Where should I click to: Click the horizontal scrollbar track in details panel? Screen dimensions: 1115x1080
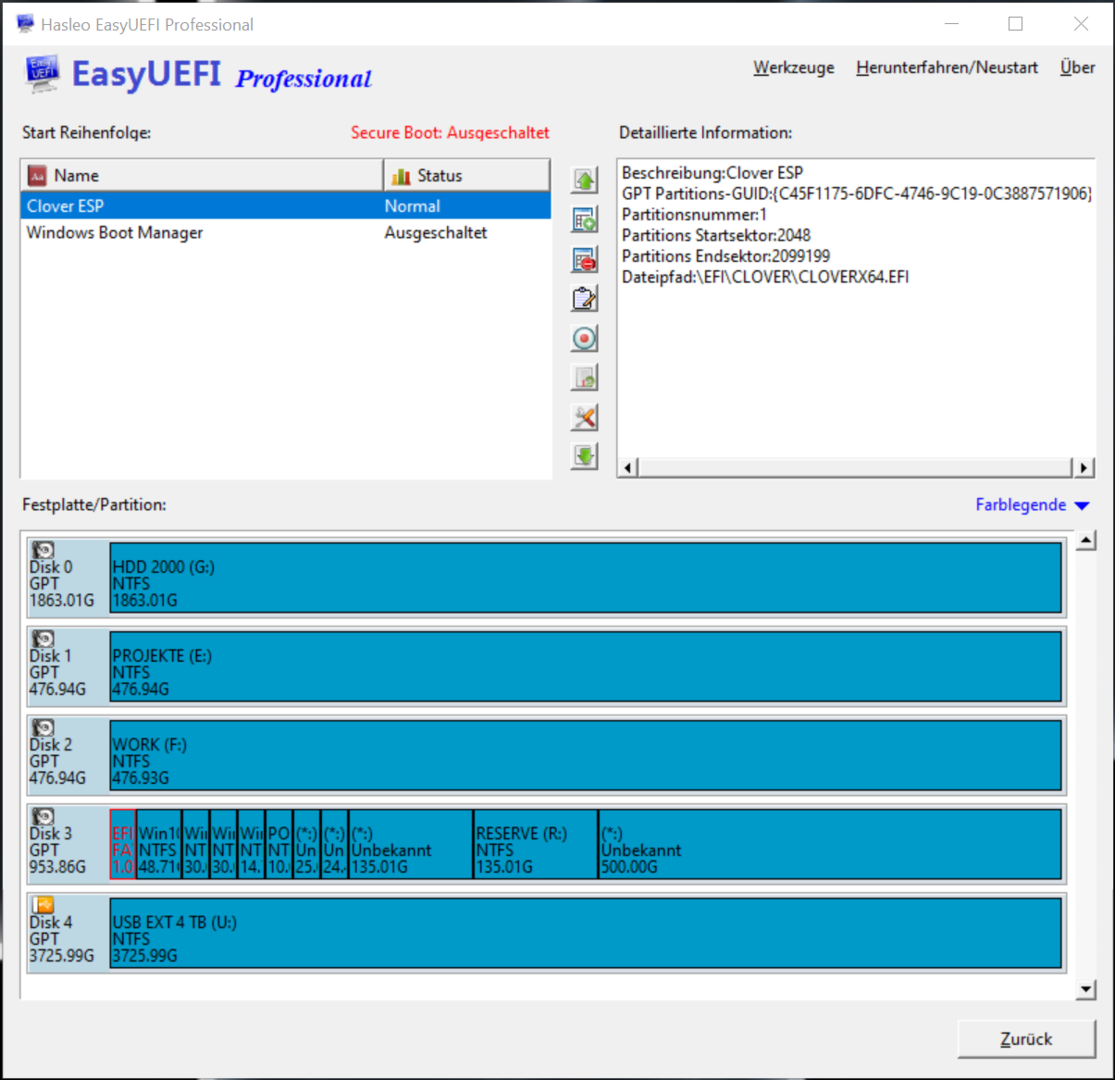pos(855,467)
